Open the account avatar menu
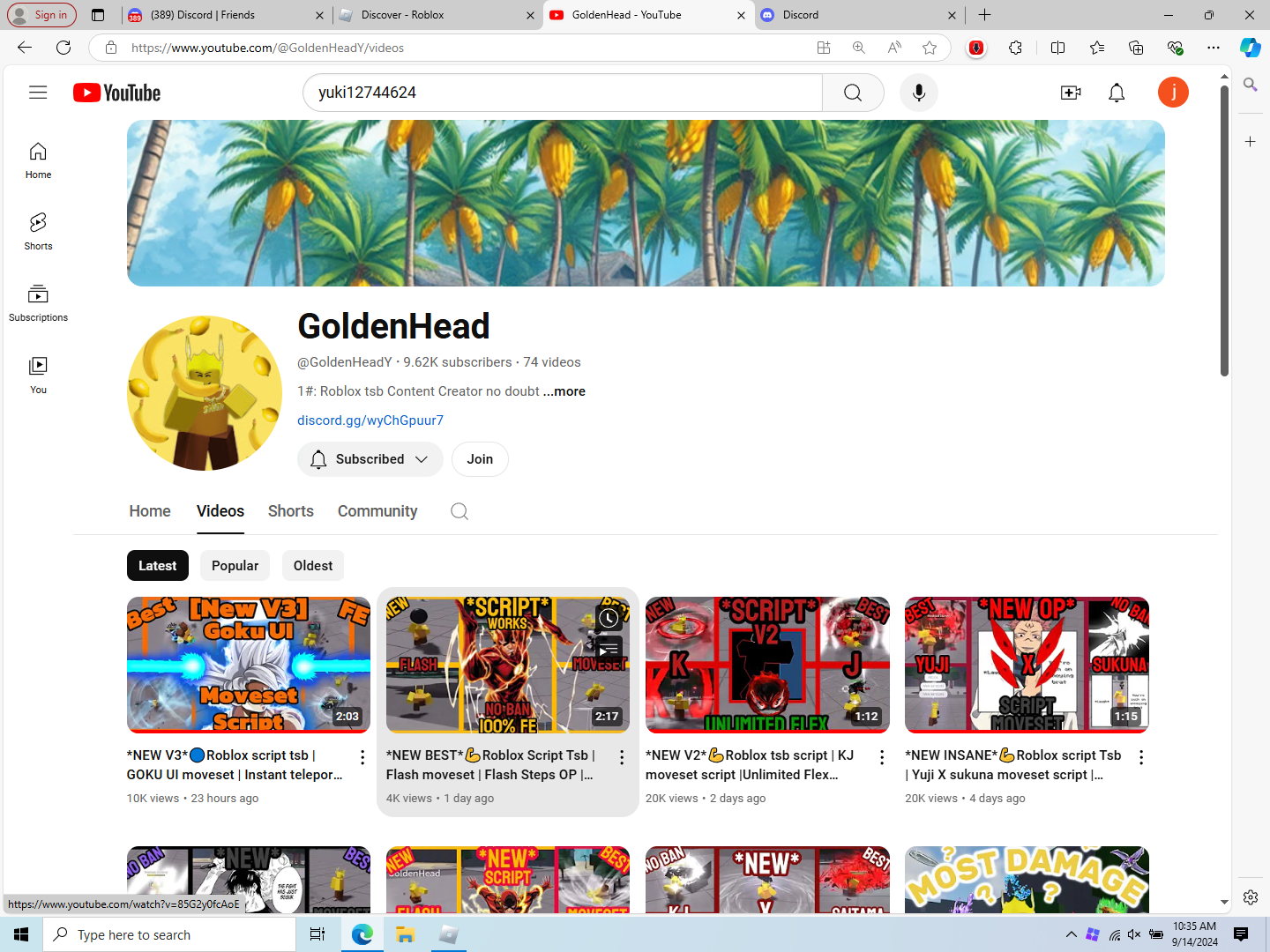This screenshot has height=952, width=1270. [x=1173, y=93]
